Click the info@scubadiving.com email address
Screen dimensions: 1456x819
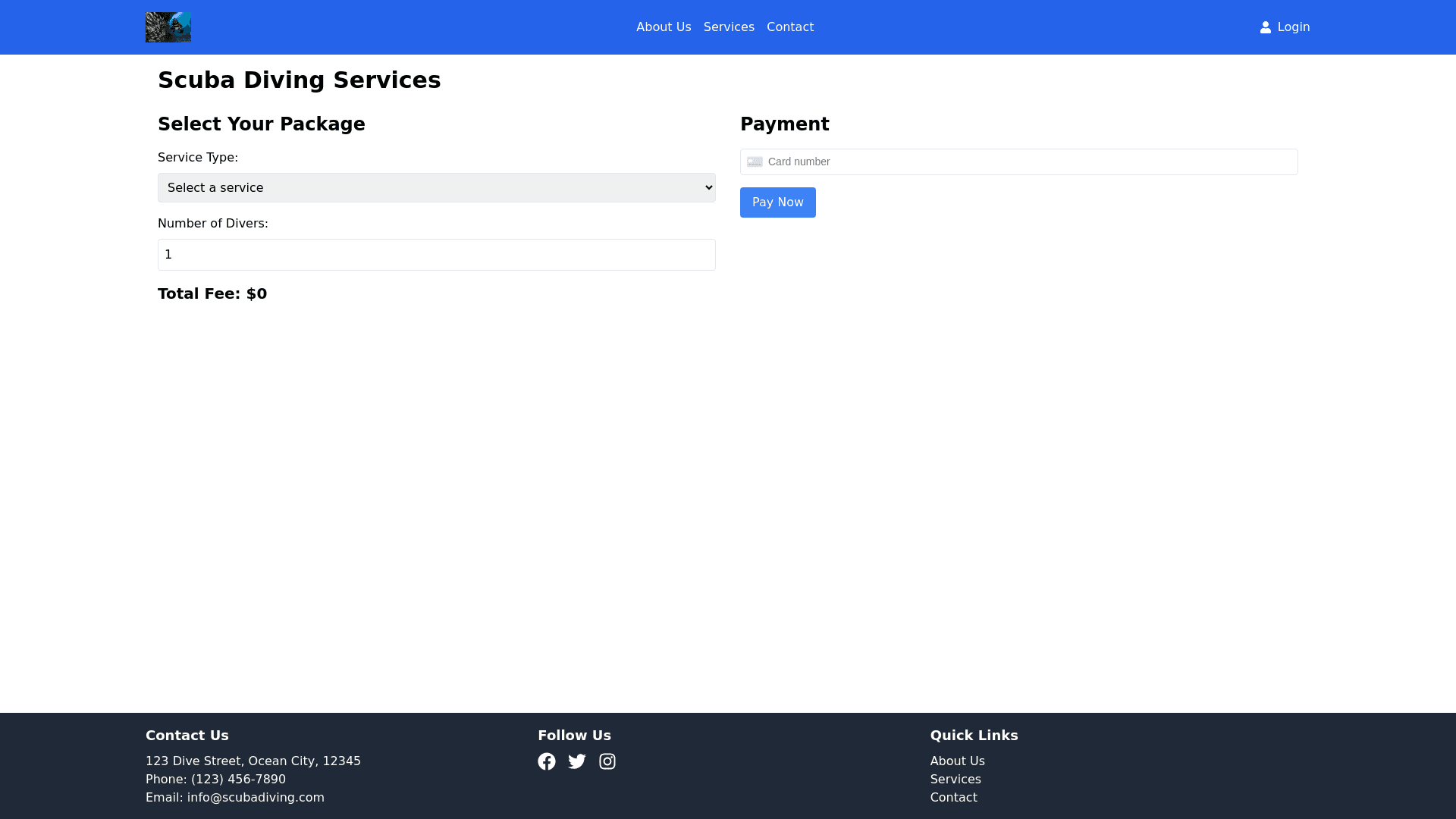pyautogui.click(x=256, y=797)
